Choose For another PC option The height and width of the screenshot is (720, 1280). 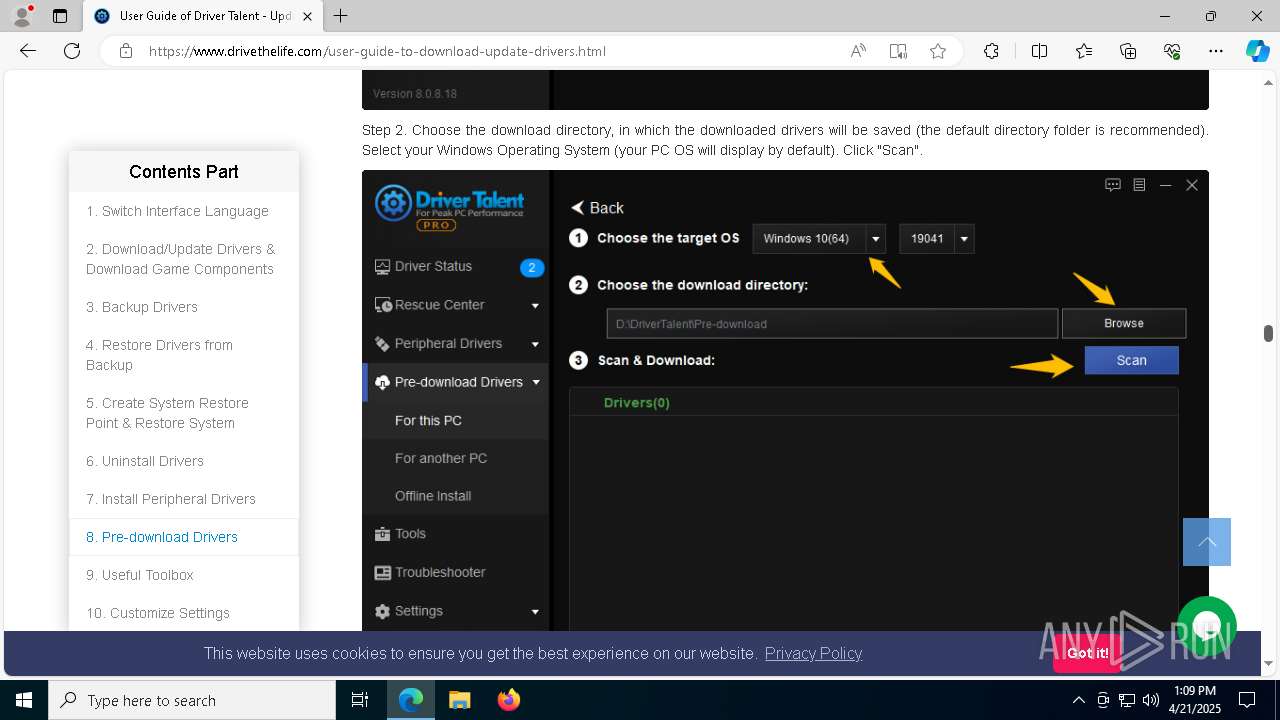click(455, 458)
